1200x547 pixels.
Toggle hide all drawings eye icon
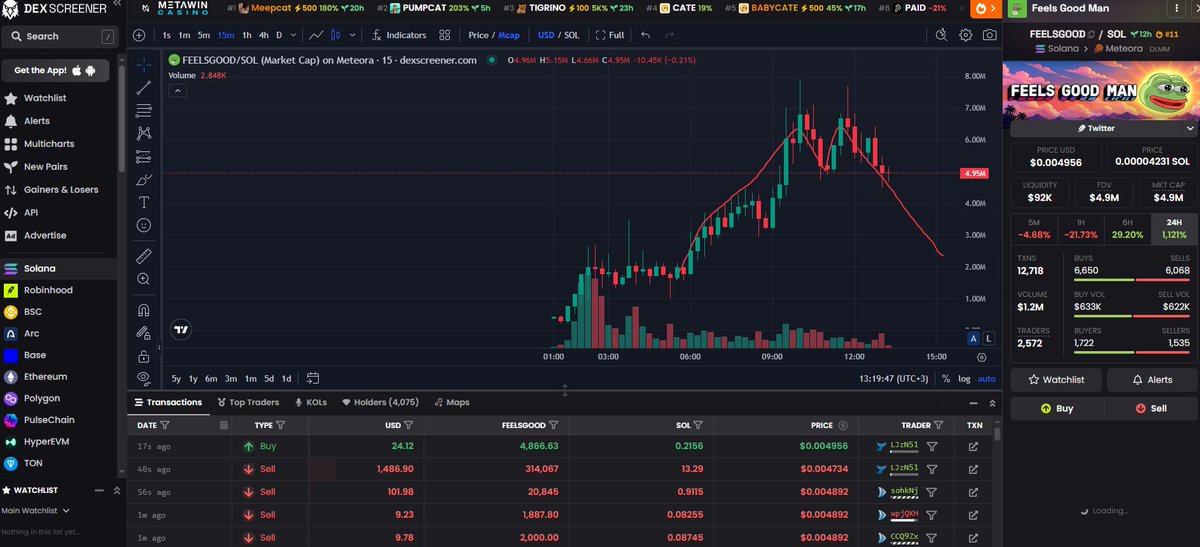pos(144,378)
